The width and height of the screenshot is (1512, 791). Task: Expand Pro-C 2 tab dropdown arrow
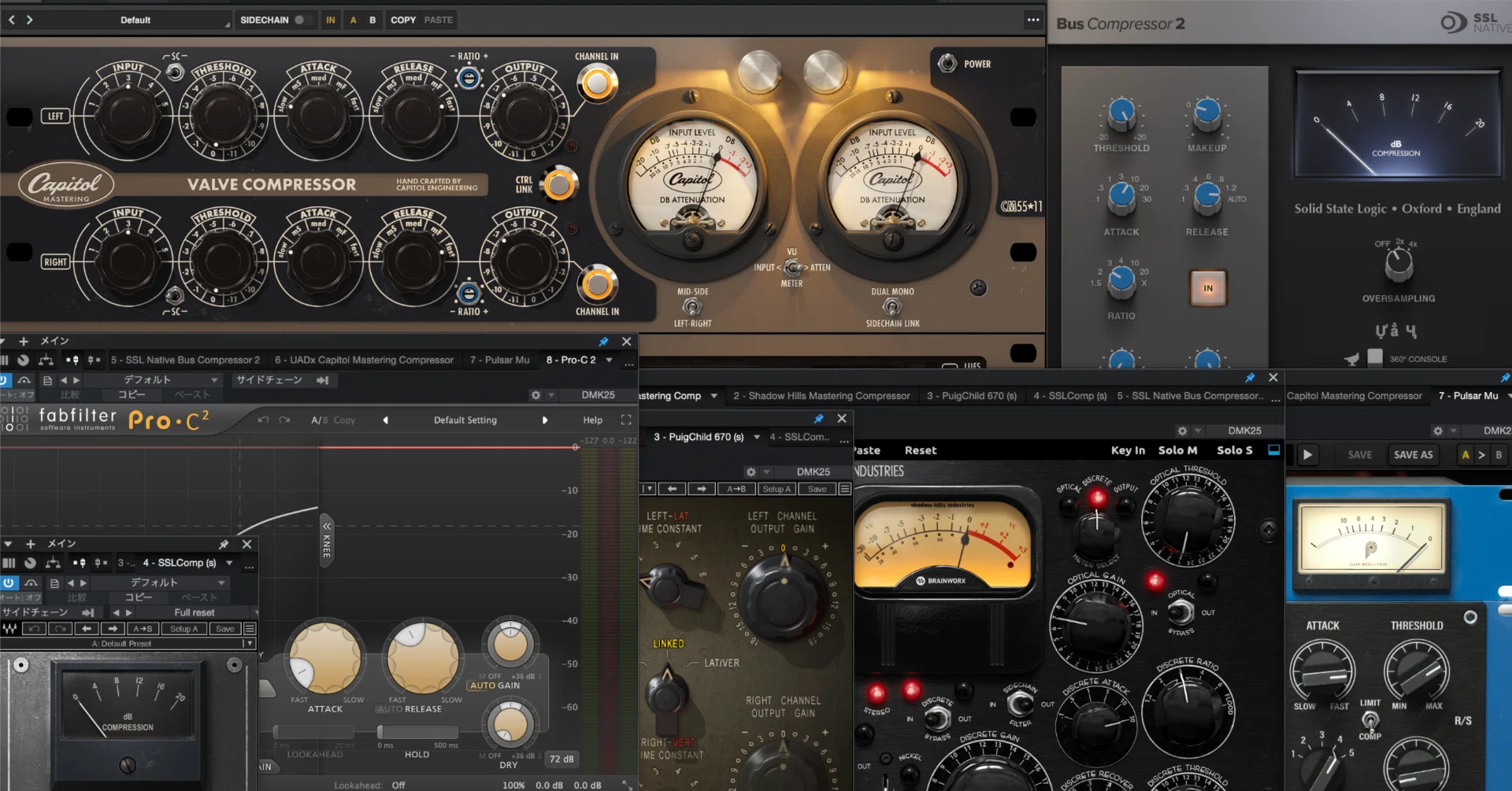click(609, 360)
